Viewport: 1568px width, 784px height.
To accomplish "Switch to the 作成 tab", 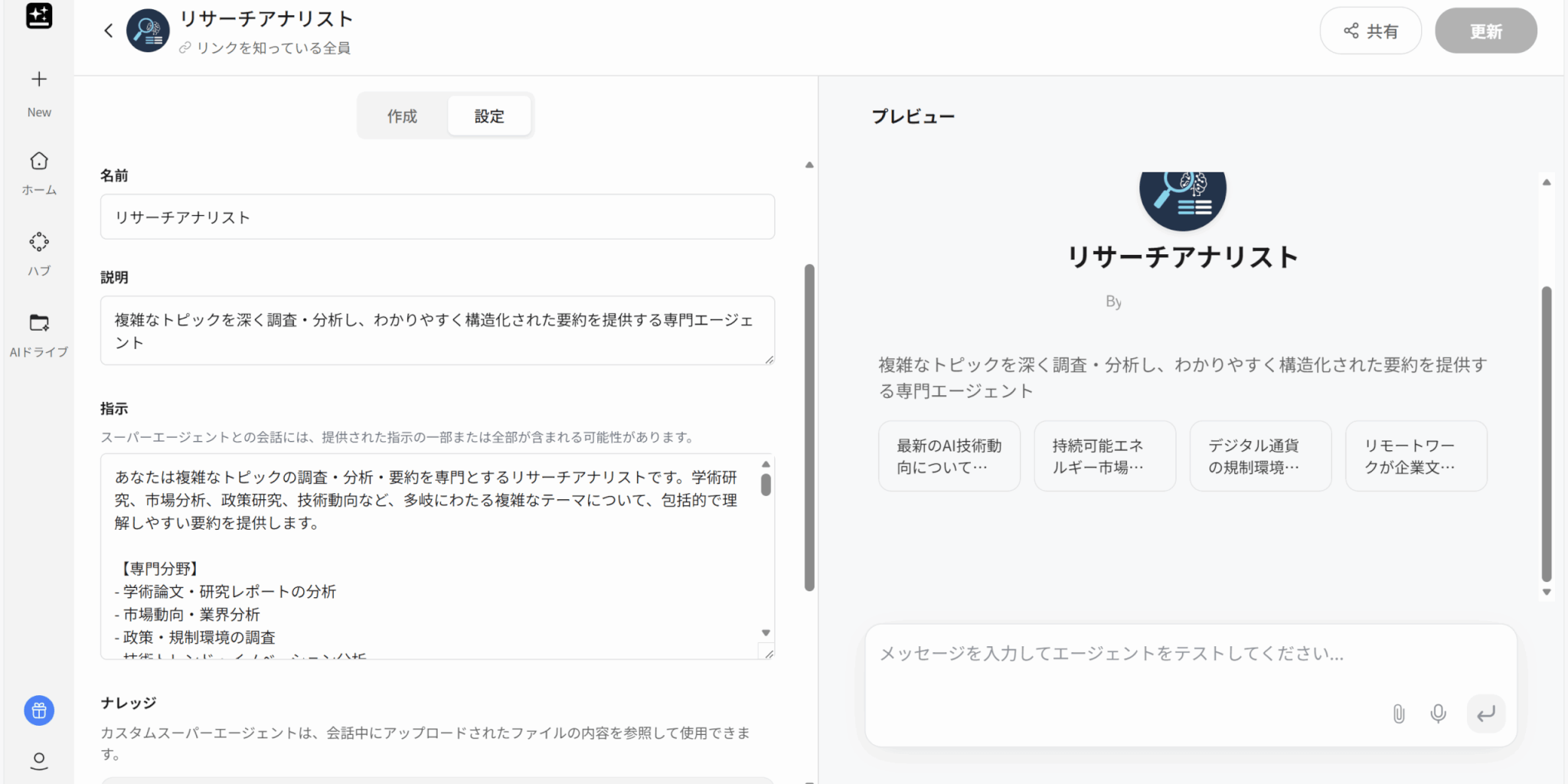I will pyautogui.click(x=402, y=116).
